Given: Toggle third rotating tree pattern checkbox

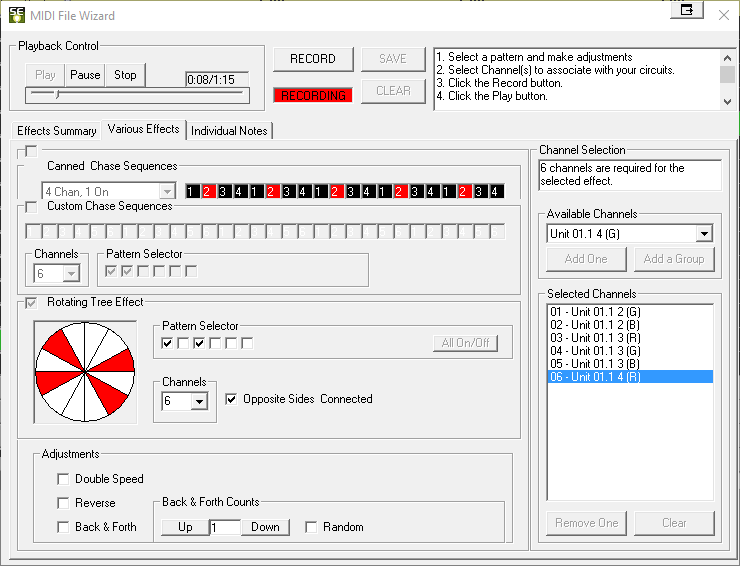Looking at the screenshot, I should click(199, 343).
